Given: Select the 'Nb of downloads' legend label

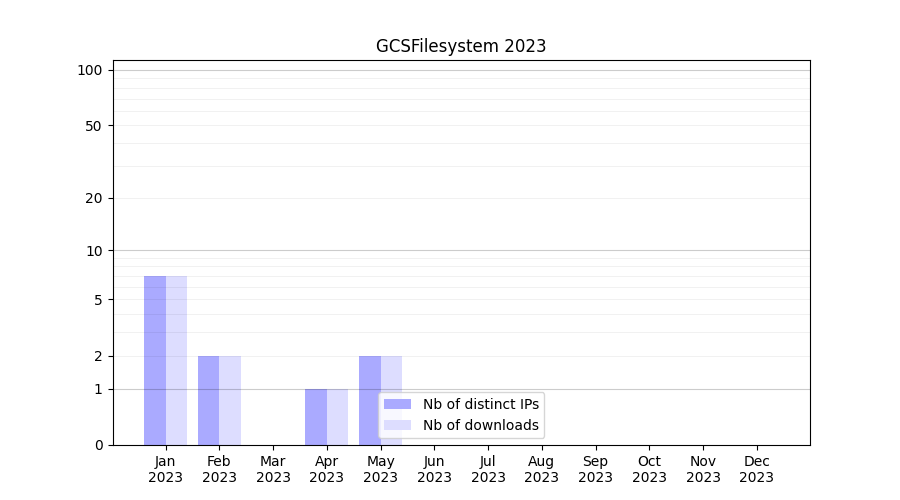Looking at the screenshot, I should pyautogui.click(x=480, y=425).
